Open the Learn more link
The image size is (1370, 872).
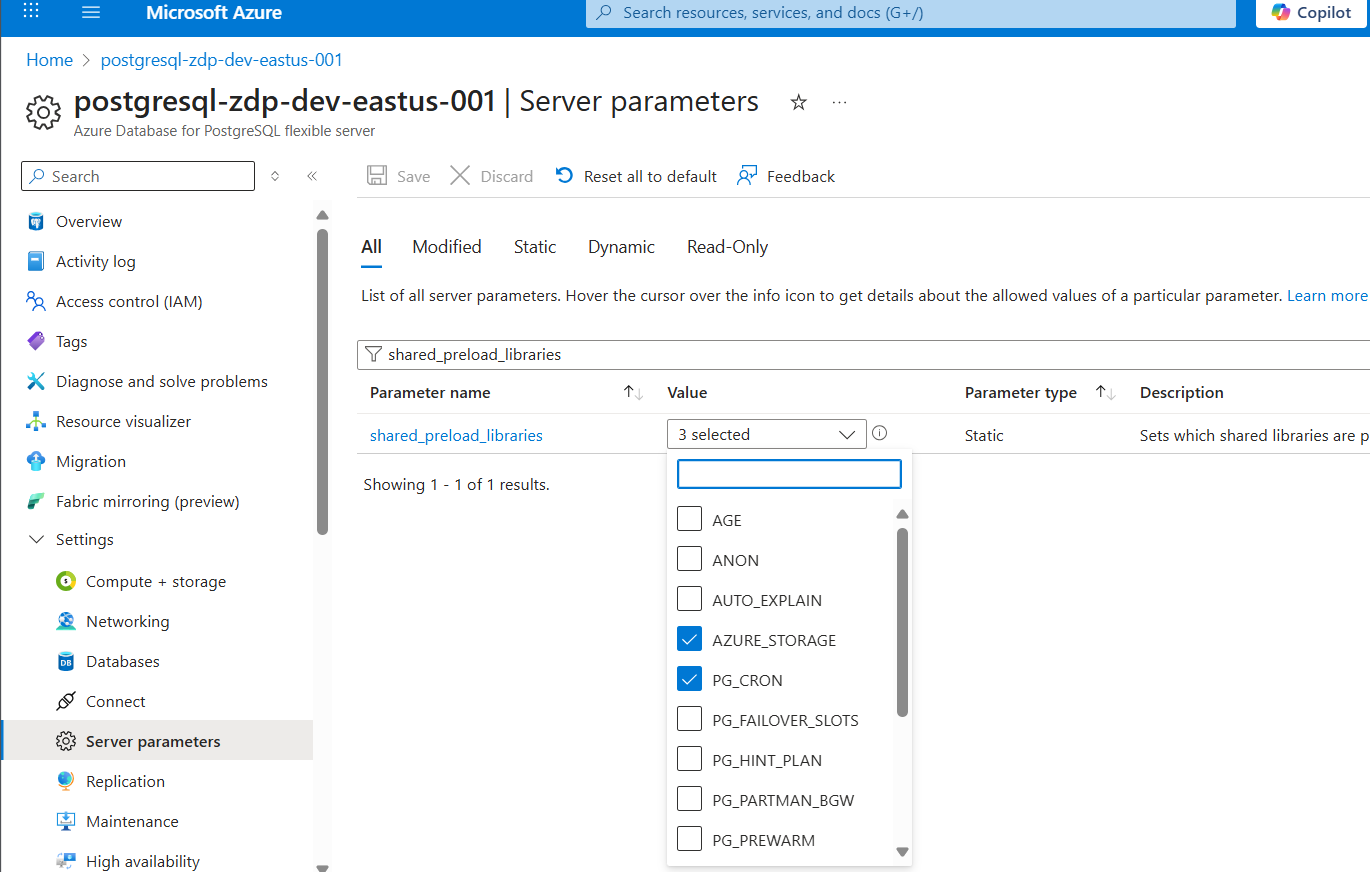tap(1326, 296)
